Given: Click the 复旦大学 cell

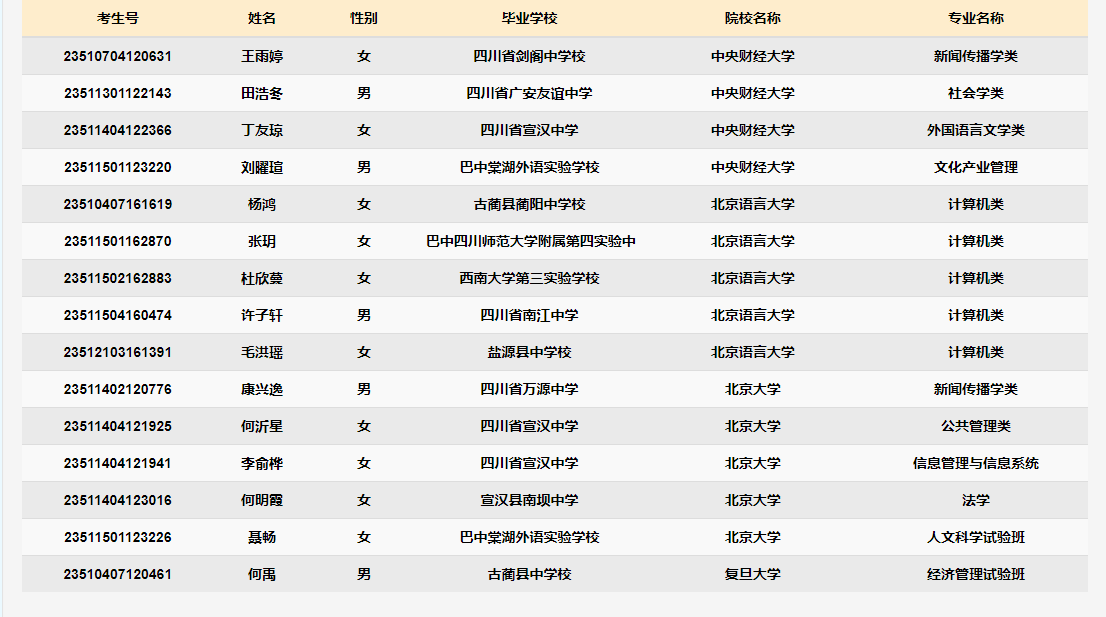Looking at the screenshot, I should [753, 575].
